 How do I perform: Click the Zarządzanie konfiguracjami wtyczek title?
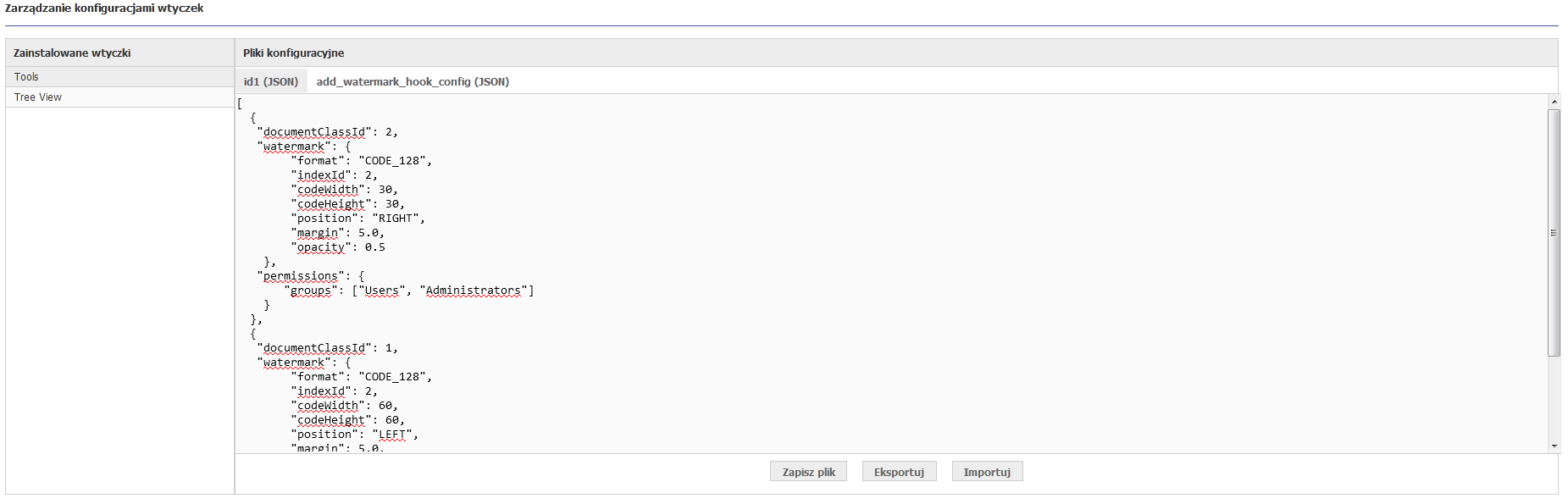point(104,8)
